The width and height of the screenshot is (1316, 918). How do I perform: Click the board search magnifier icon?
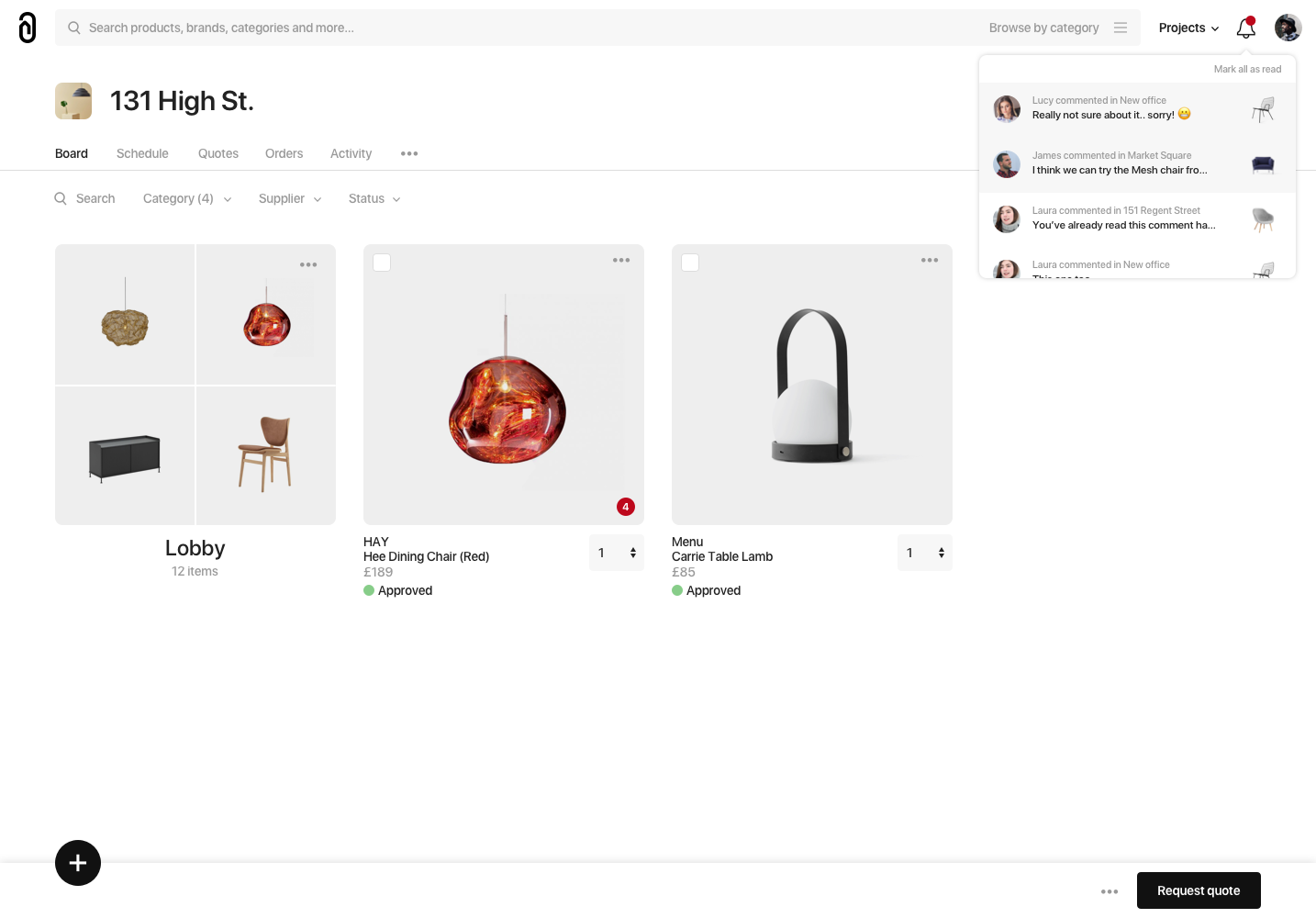[x=61, y=198]
